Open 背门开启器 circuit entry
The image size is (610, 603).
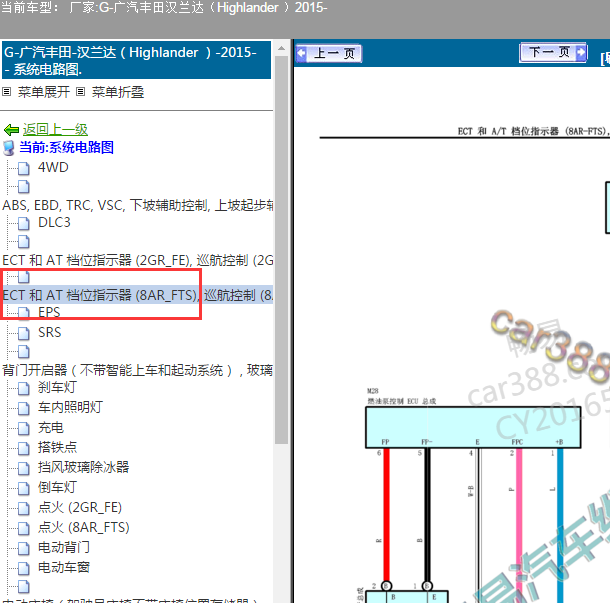[137, 370]
